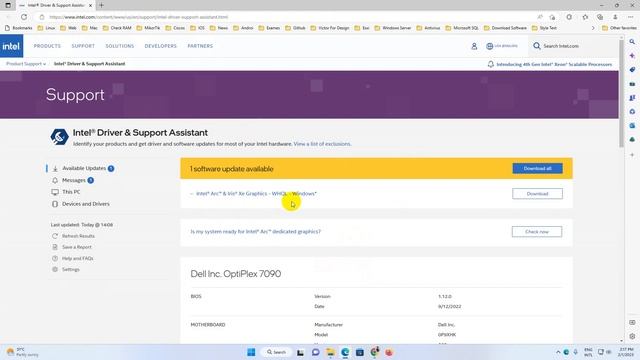Show hidden system tray icons chevron
The width and height of the screenshot is (640, 360).
[x=558, y=352]
